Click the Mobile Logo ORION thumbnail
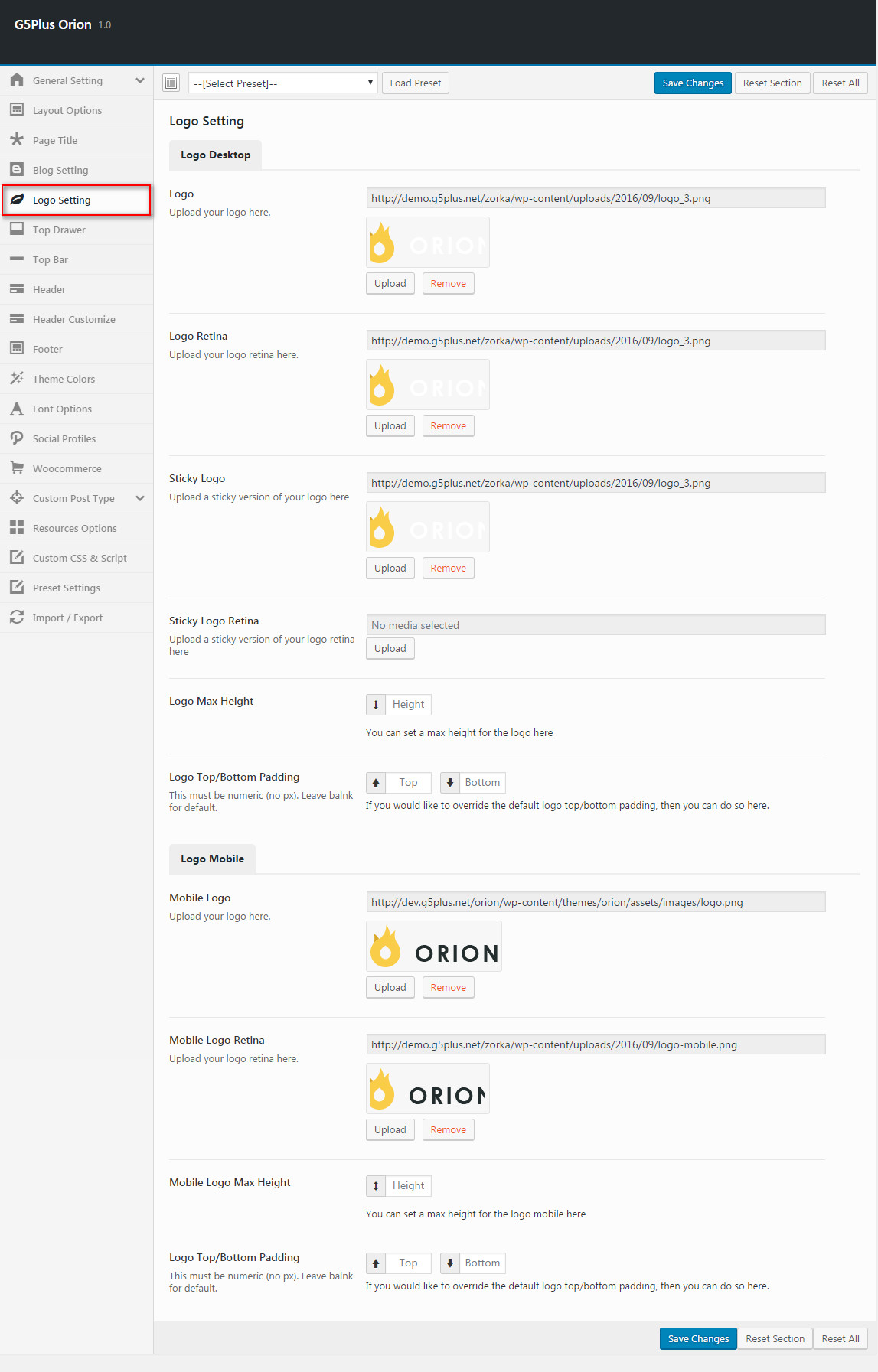The height and width of the screenshot is (1372, 878). point(434,947)
